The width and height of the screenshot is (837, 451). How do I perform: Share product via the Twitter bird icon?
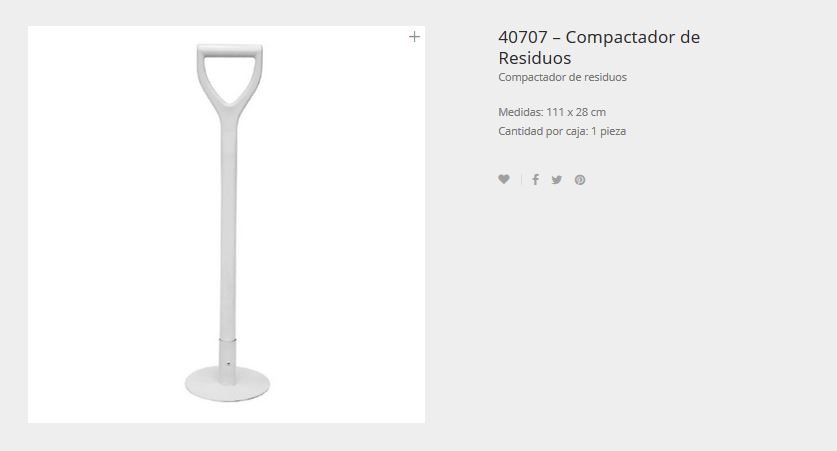[557, 180]
